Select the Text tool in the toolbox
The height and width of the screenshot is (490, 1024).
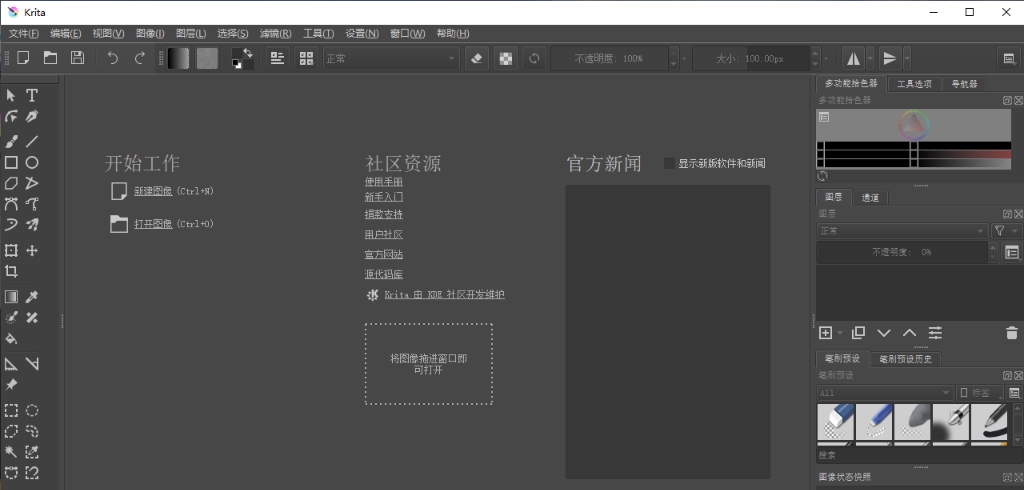(x=32, y=95)
